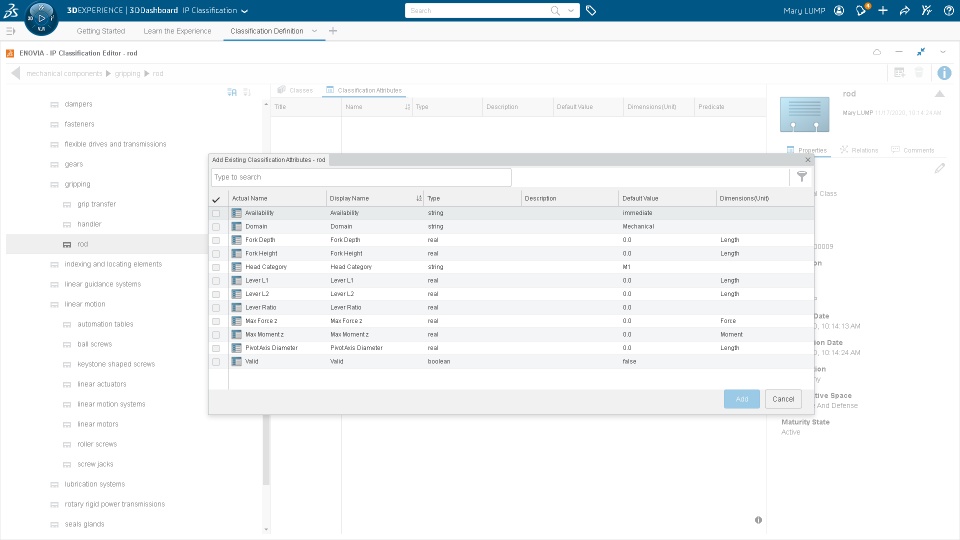
Task: Close the Add Existing Classification Attributes dialog
Action: click(x=808, y=160)
